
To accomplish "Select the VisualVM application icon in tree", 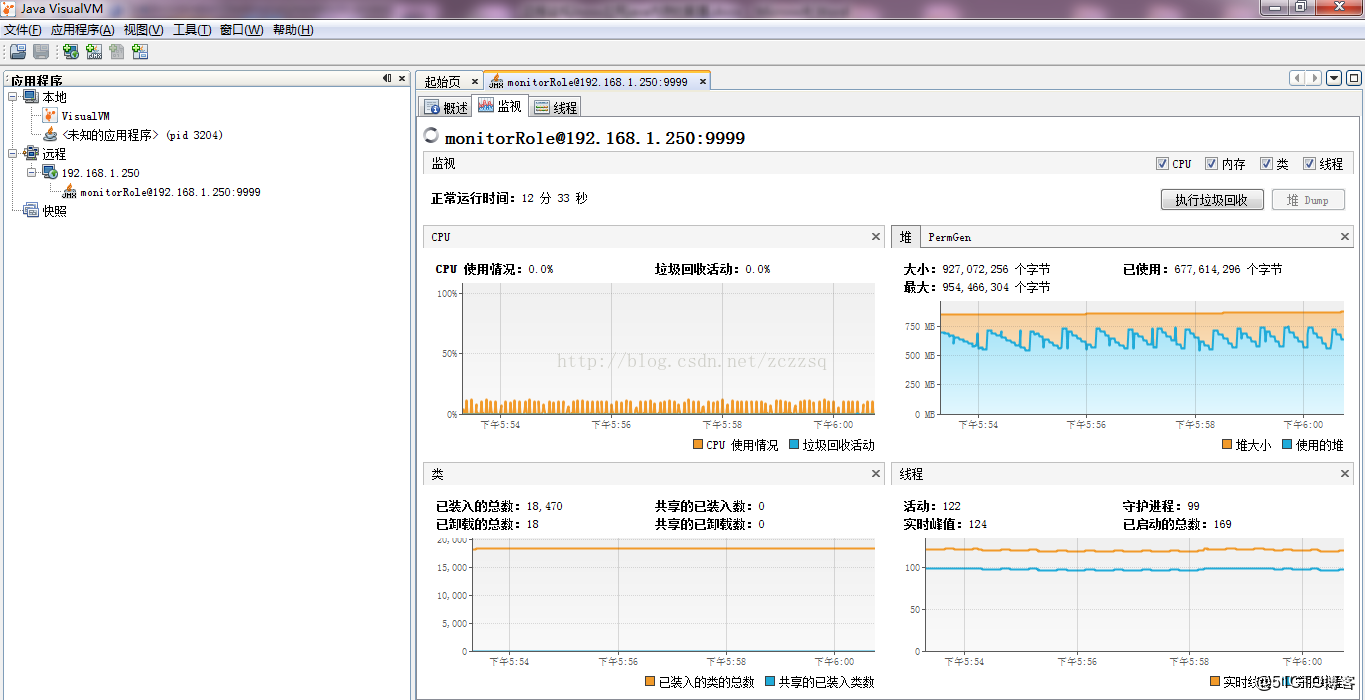I will click(51, 116).
